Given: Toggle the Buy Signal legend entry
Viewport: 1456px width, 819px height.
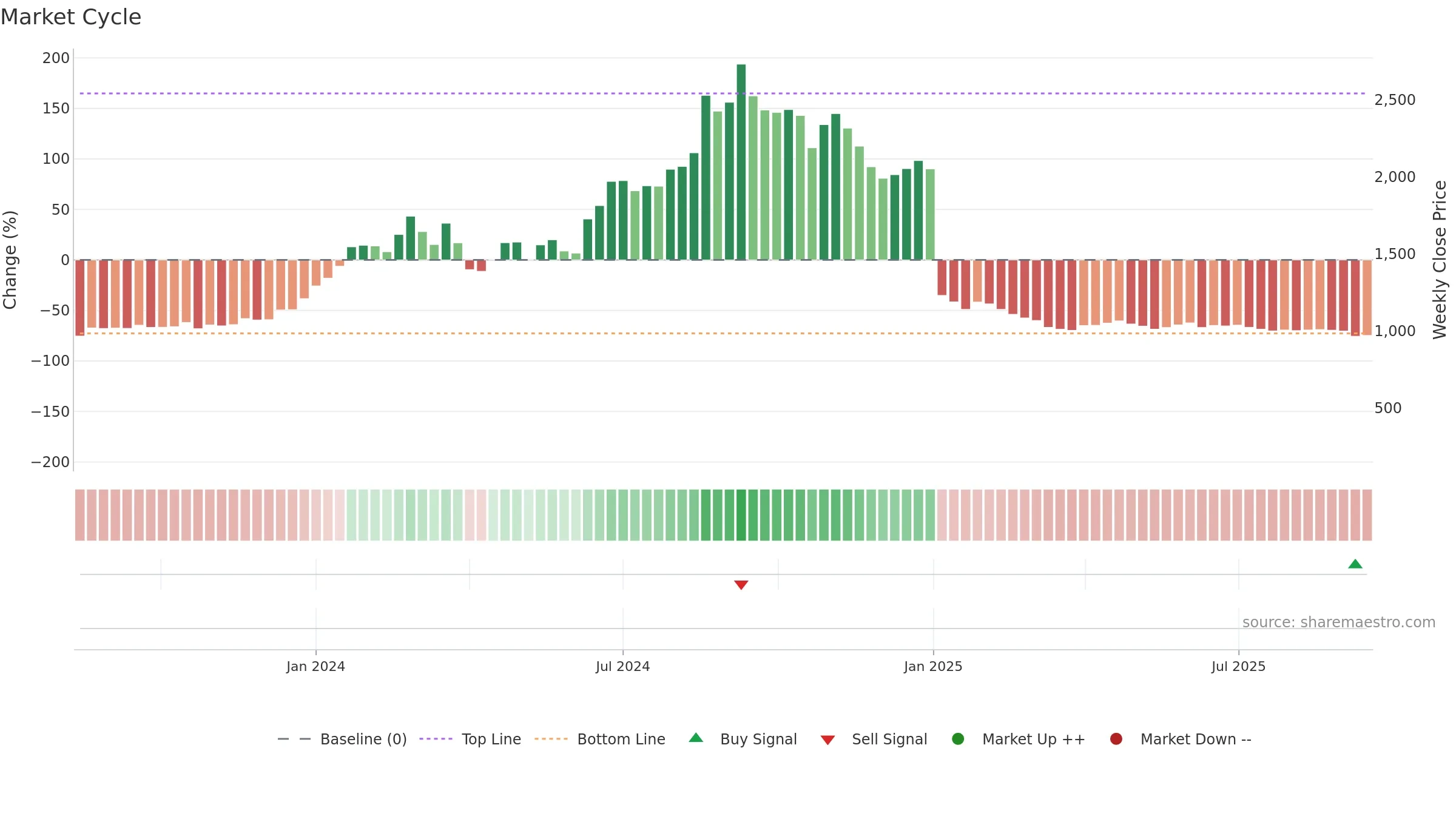Looking at the screenshot, I should (743, 740).
